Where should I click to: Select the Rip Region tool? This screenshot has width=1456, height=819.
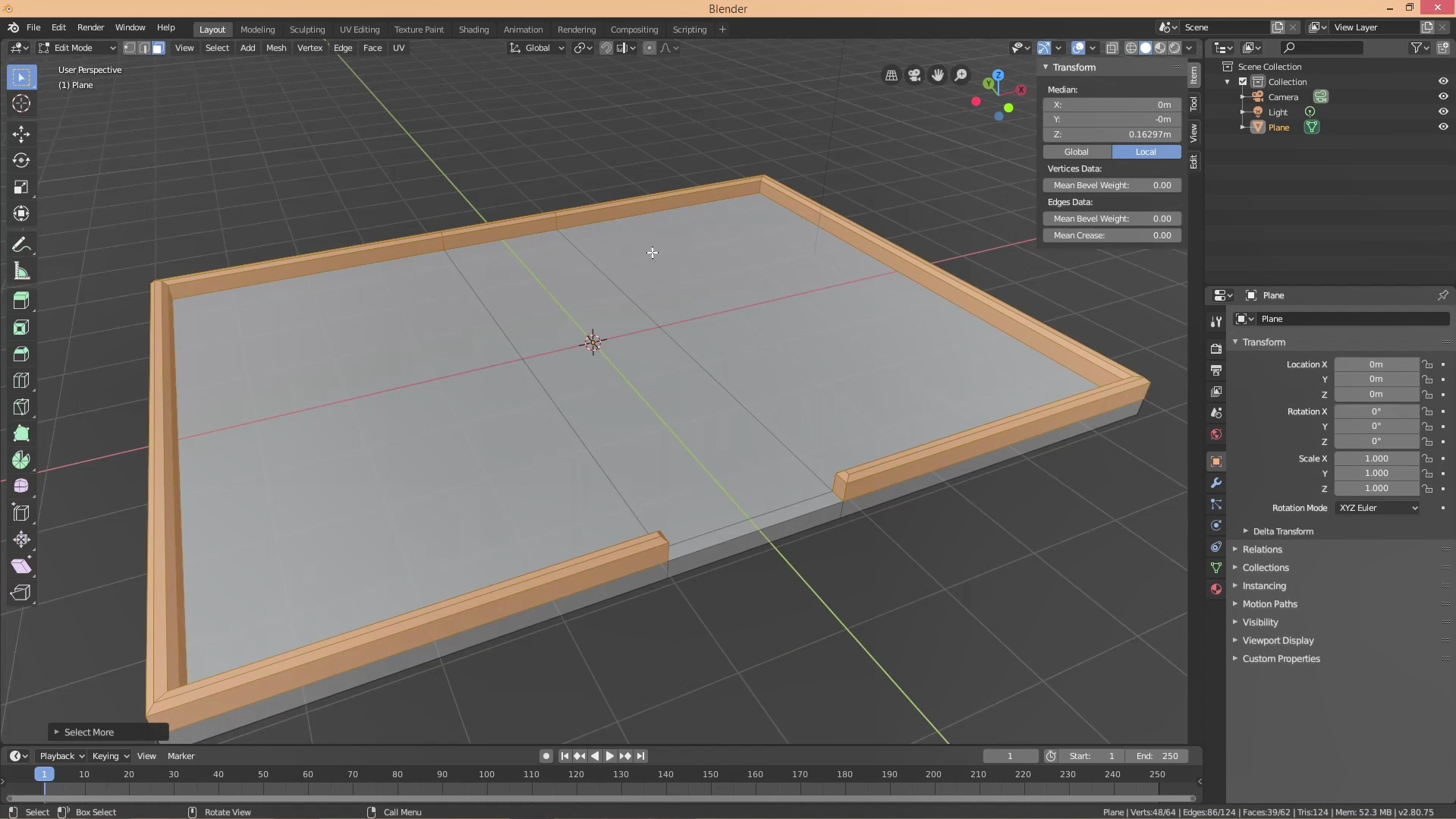[21, 593]
